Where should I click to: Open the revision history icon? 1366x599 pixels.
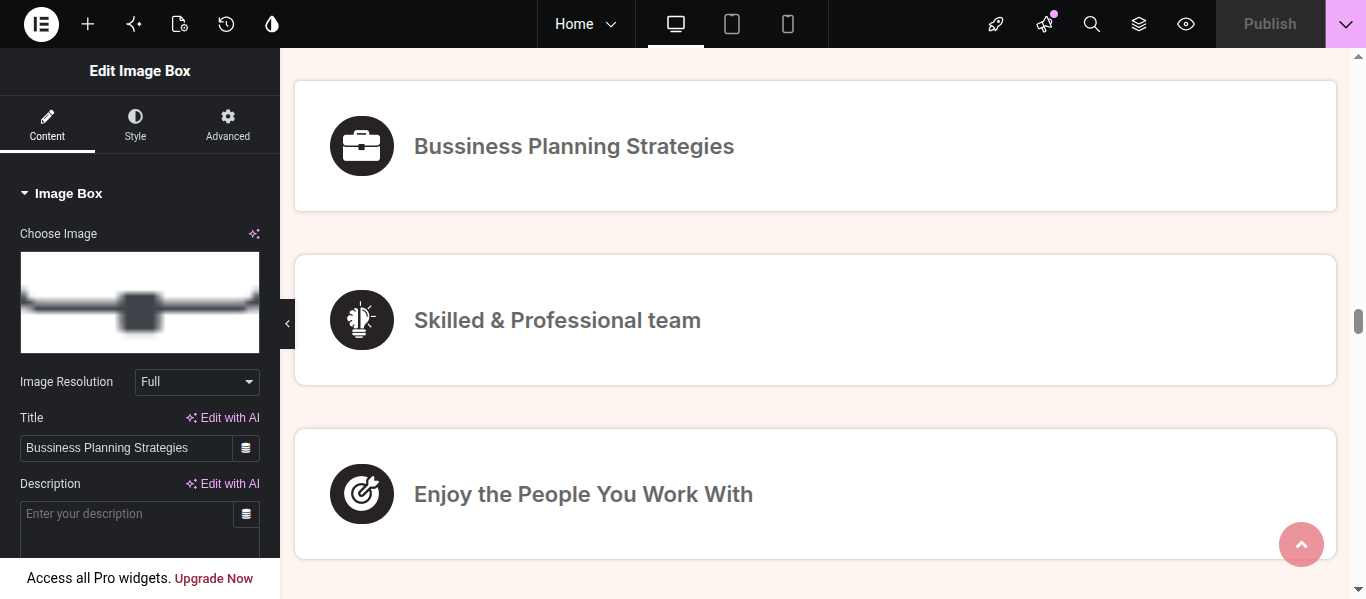pos(226,24)
